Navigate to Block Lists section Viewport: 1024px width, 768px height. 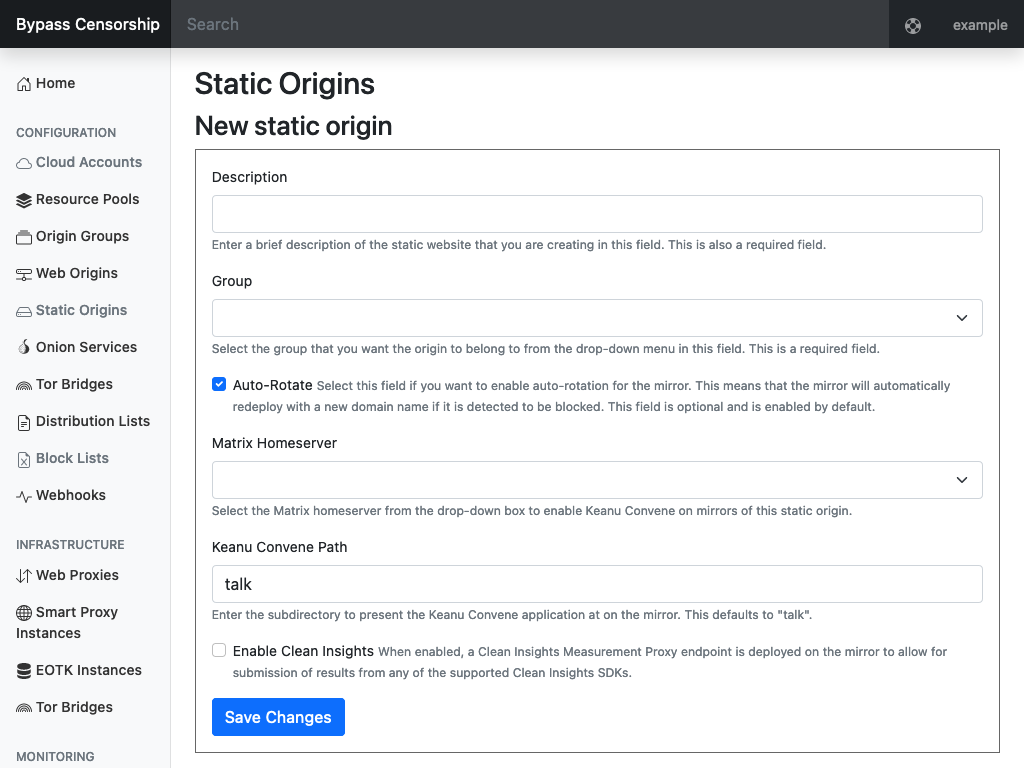point(72,459)
